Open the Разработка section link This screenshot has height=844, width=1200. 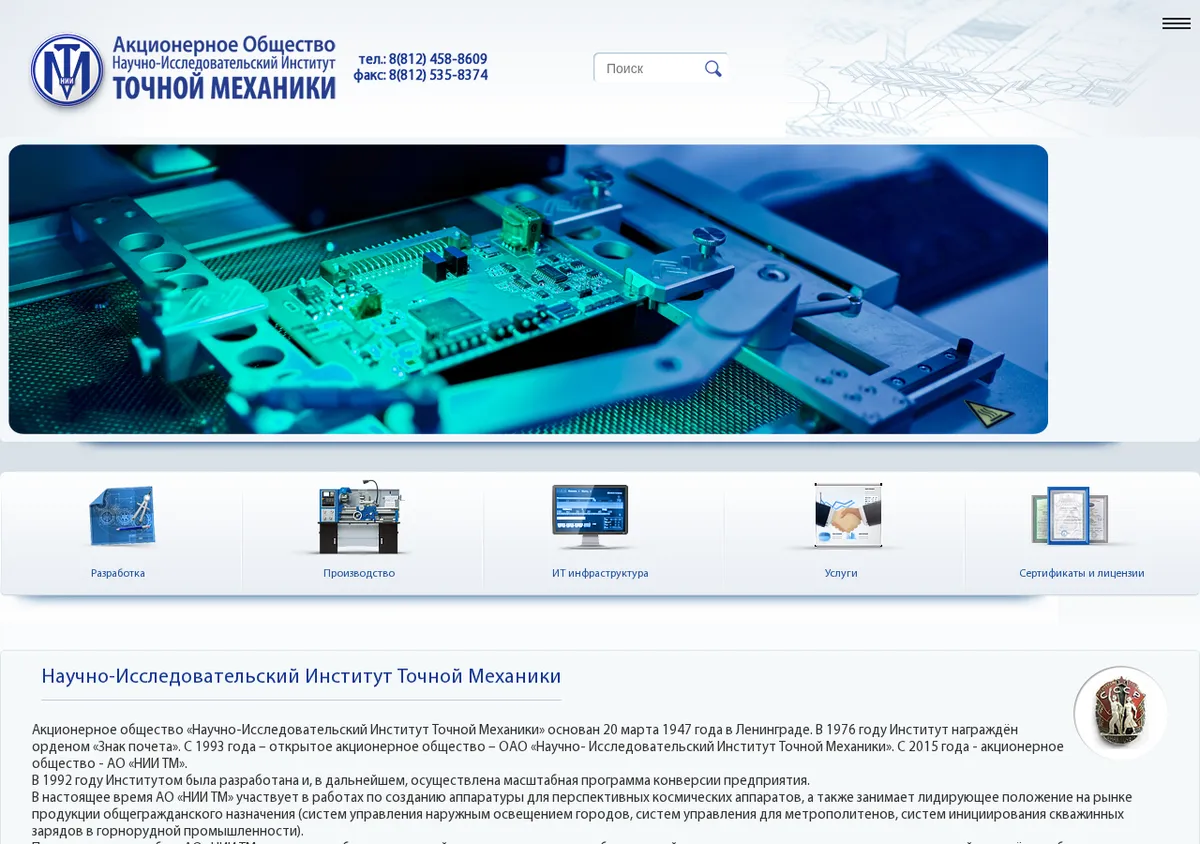[x=118, y=573]
